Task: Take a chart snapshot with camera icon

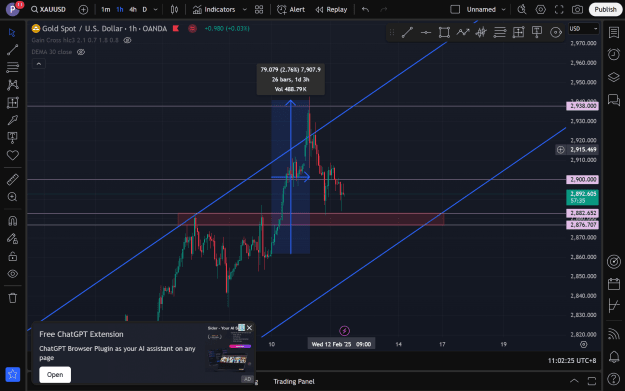Action: point(577,10)
